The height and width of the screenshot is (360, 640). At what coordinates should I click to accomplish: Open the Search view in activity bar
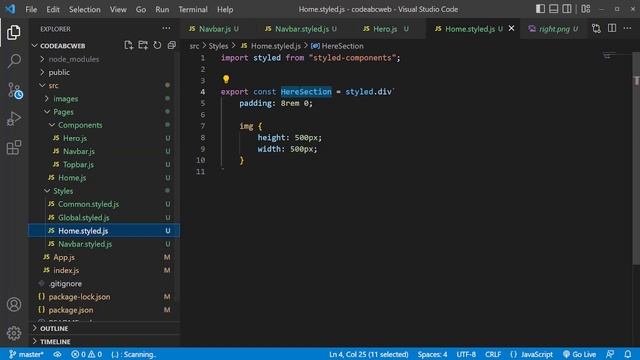[14, 61]
